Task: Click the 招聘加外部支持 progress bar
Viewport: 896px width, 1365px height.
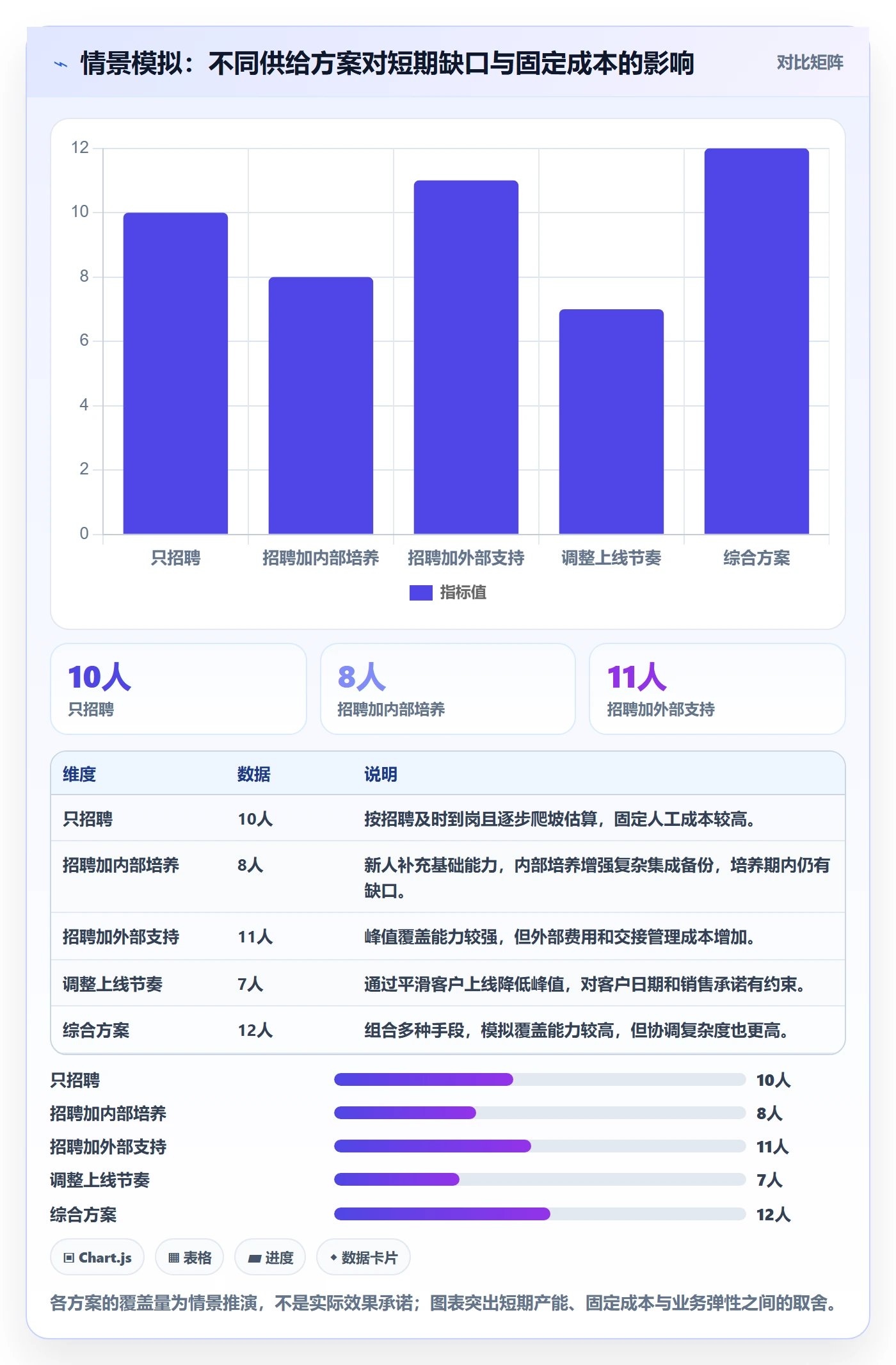Action: 540,1146
